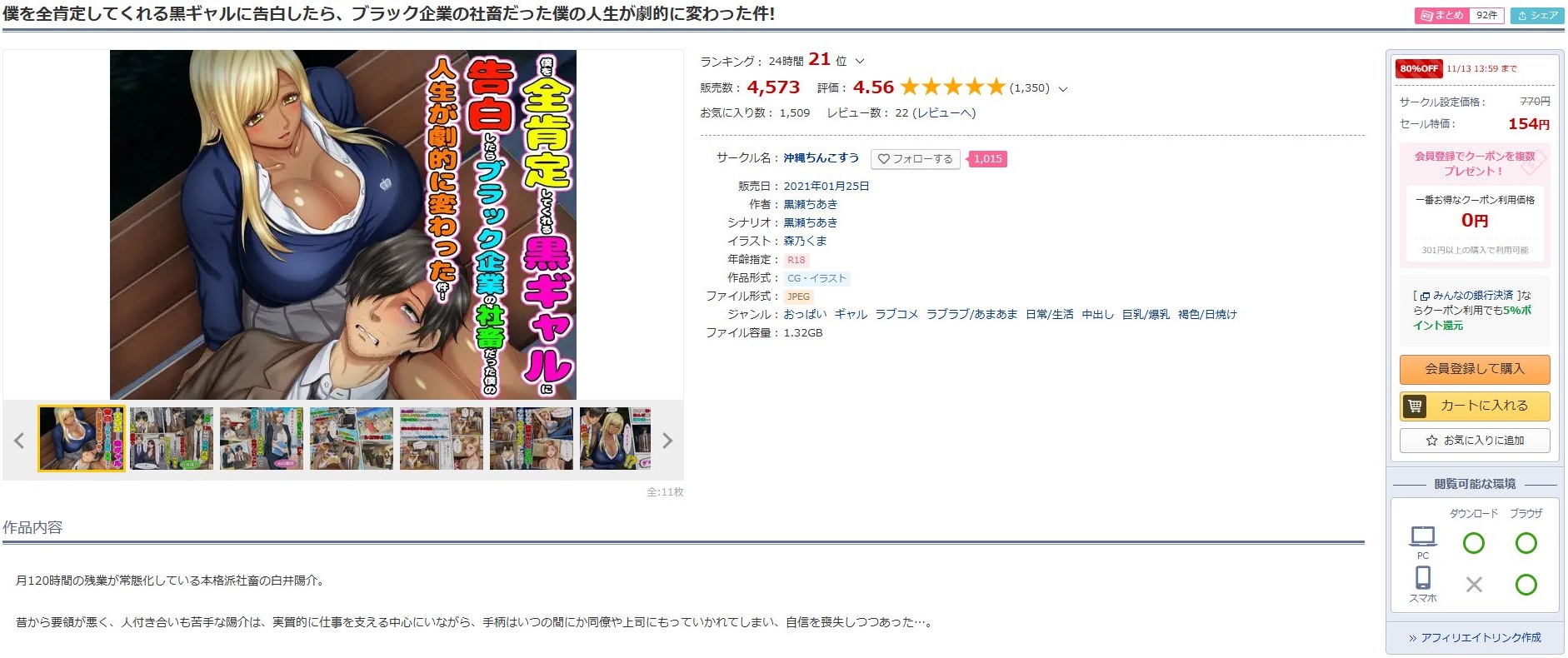Click the heart フォローする follow button

(915, 158)
